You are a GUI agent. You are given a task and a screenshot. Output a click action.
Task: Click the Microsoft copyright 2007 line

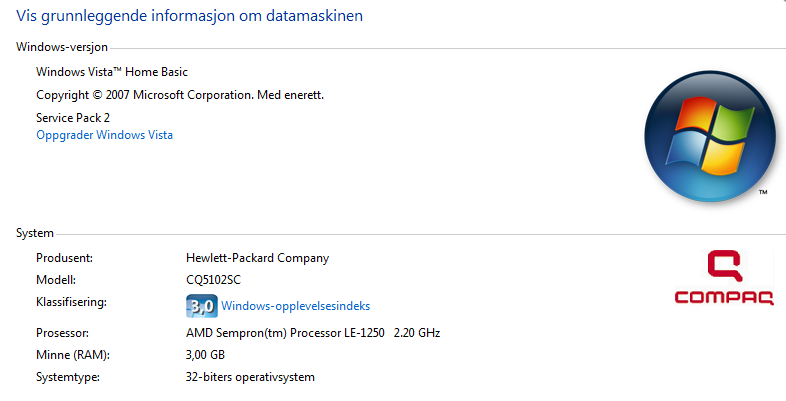pos(180,95)
